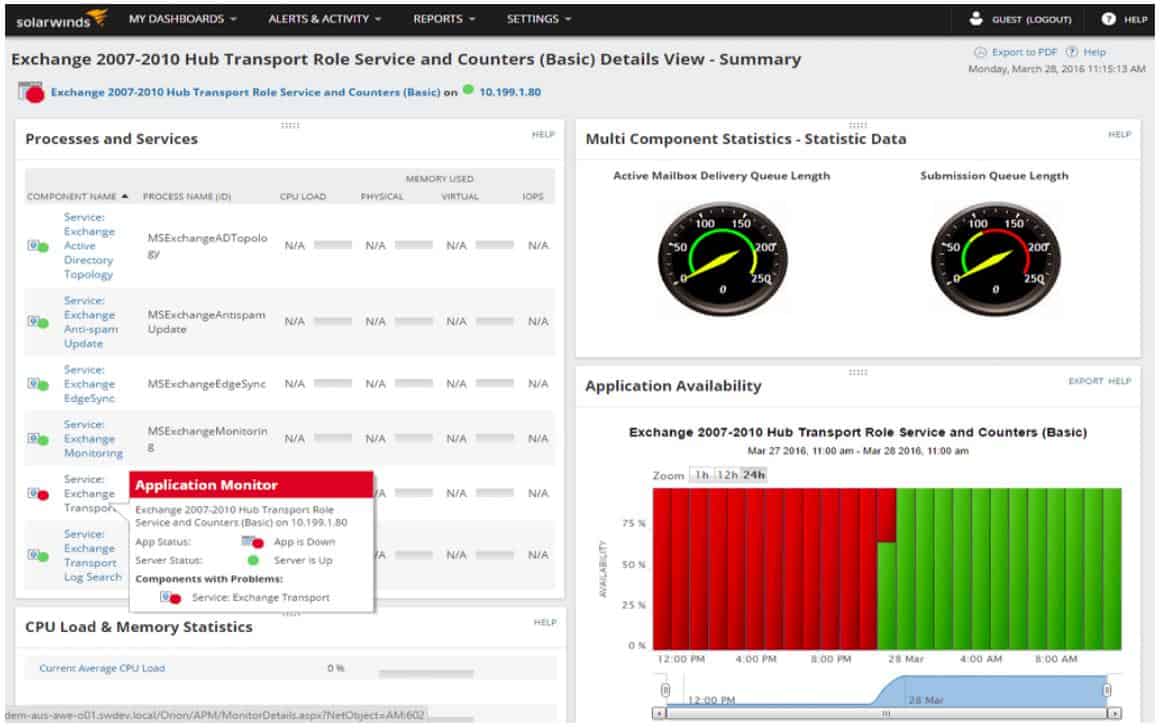
Task: Open Current Average CPU Load link
Action: 102,668
